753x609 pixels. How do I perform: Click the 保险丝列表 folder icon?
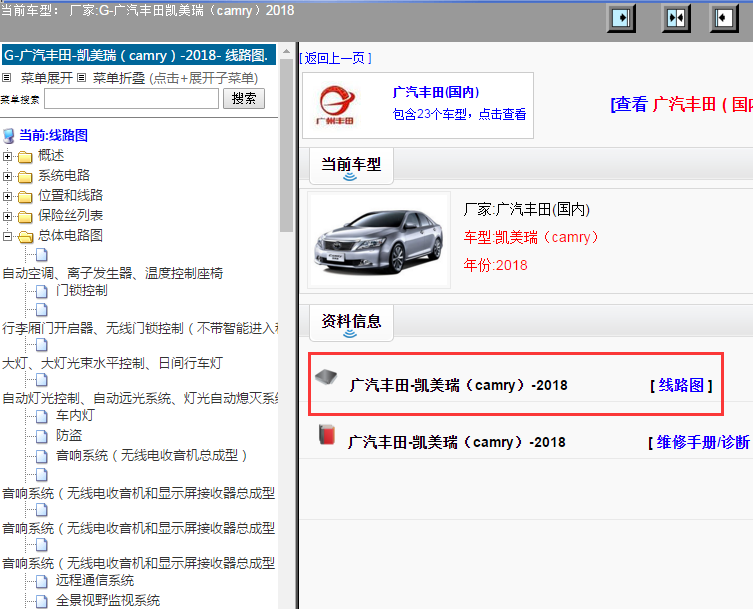(x=25, y=217)
